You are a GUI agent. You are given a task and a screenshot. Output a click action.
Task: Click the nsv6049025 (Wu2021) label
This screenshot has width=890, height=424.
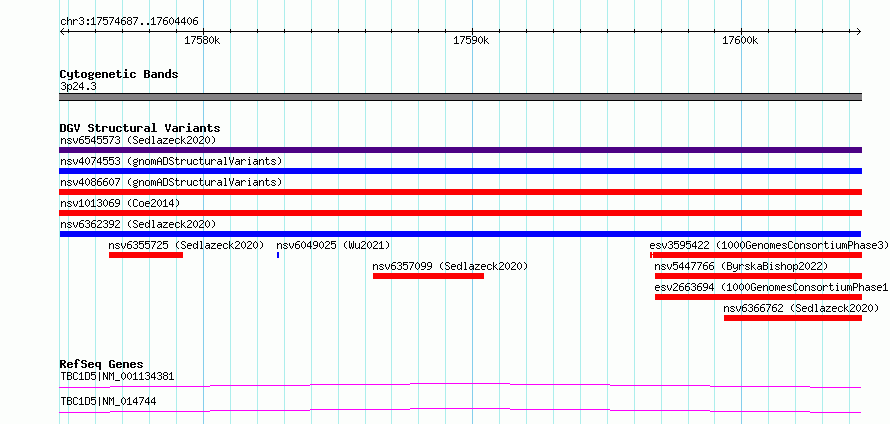[x=333, y=245]
